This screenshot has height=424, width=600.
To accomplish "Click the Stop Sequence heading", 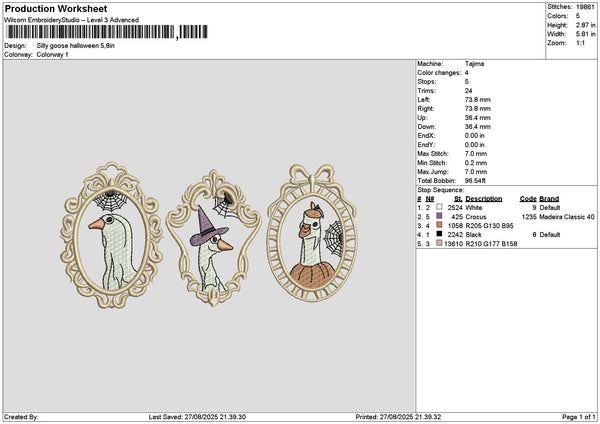I will (x=440, y=190).
